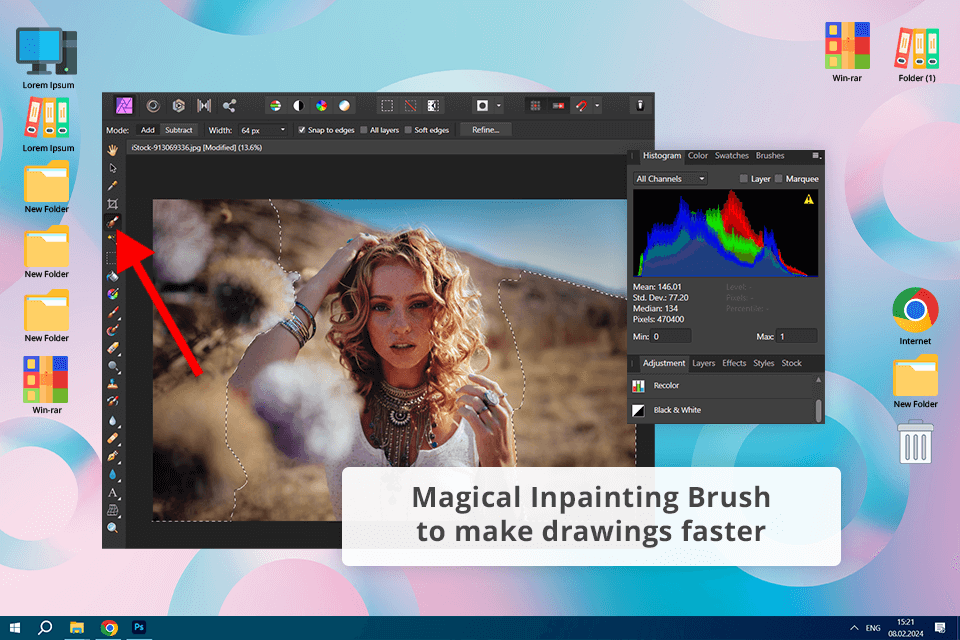Viewport: 960px width, 640px height.
Task: Apply Auto Contrast half-circle icon
Action: (x=298, y=106)
